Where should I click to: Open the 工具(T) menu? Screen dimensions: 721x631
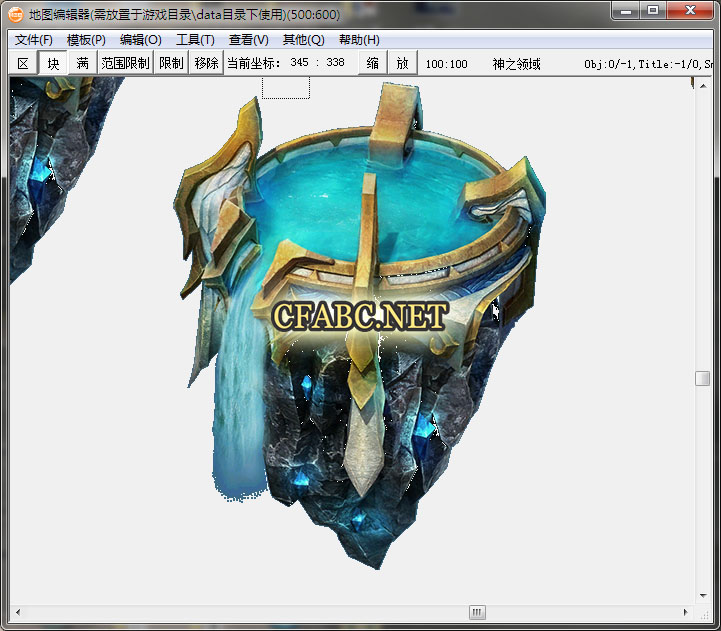195,40
